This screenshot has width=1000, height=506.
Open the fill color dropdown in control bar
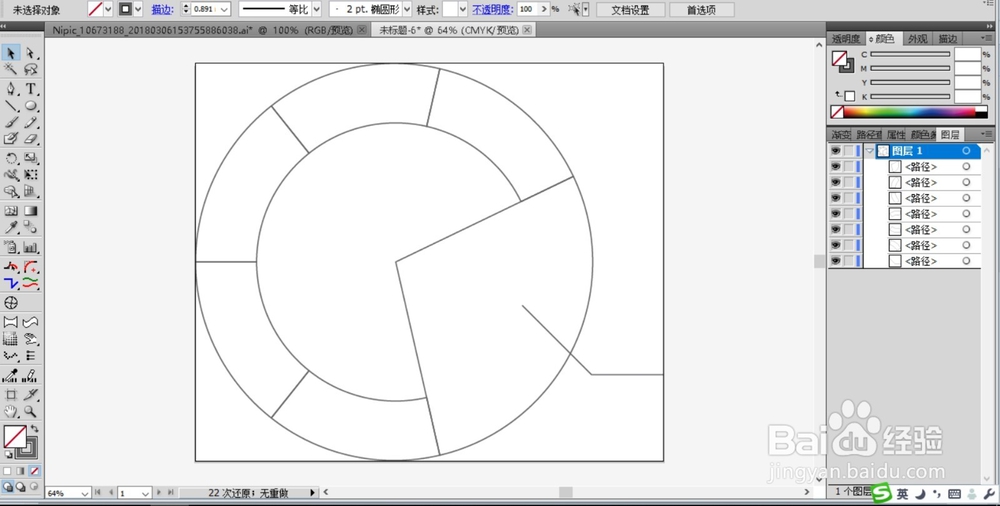pyautogui.click(x=108, y=10)
